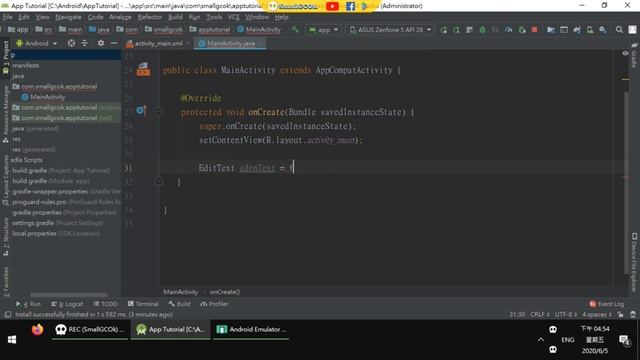This screenshot has height=360, width=640.
Task: Collapse onCreate method fold marker line 27
Action: click(159, 111)
